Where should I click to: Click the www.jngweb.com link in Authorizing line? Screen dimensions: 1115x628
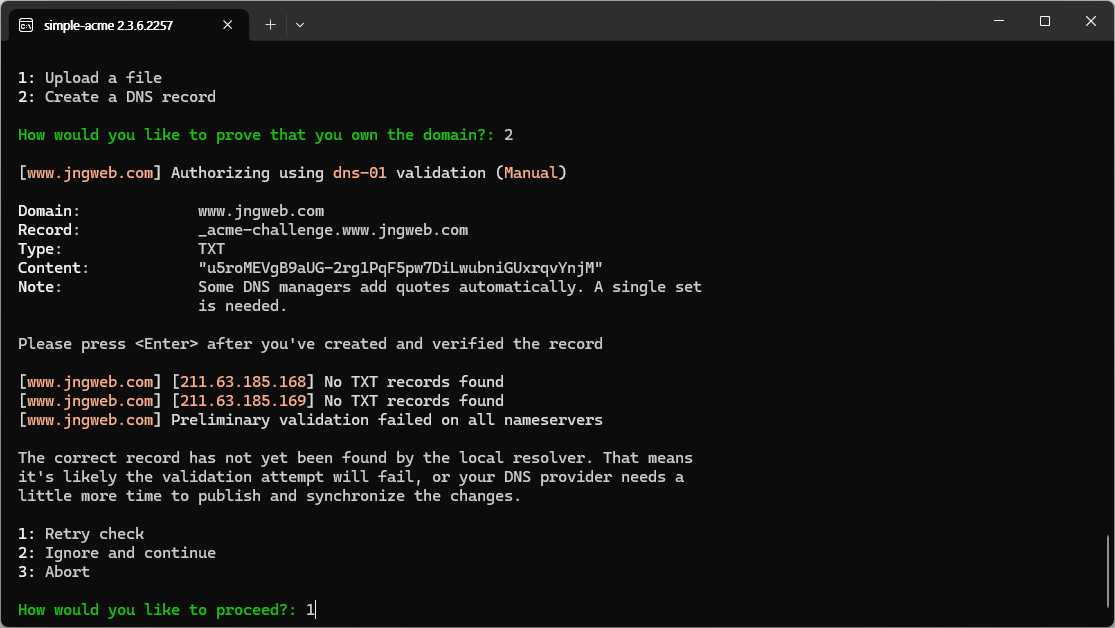point(90,173)
